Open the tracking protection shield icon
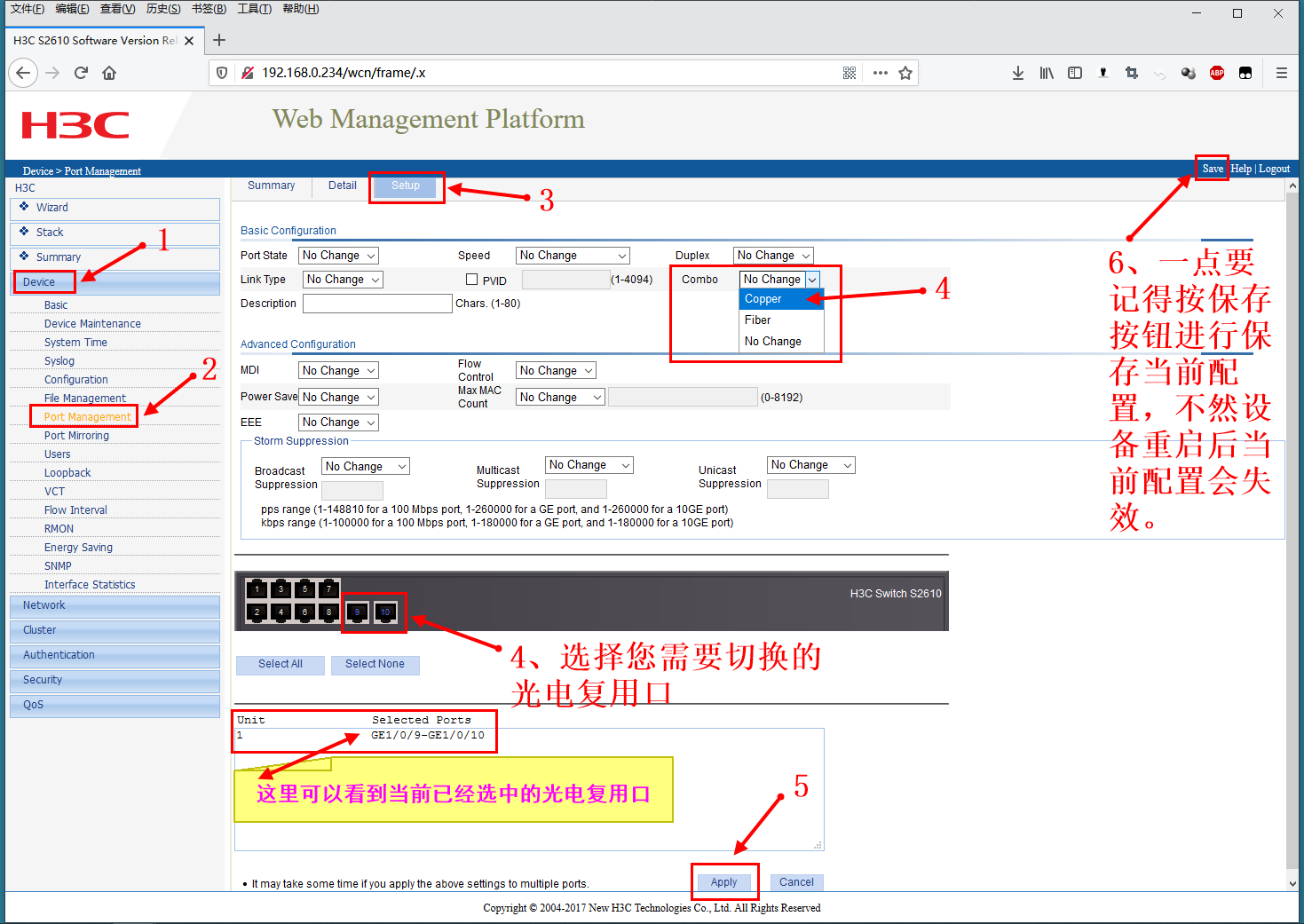This screenshot has height=924, width=1304. pyautogui.click(x=221, y=73)
